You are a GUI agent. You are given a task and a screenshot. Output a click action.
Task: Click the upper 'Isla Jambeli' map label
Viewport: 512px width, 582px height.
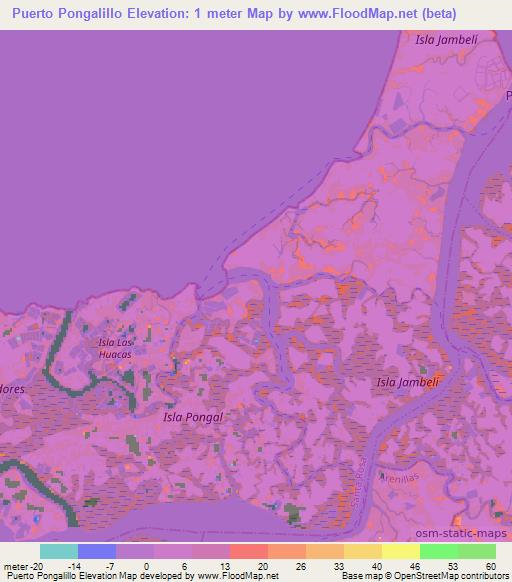446,40
